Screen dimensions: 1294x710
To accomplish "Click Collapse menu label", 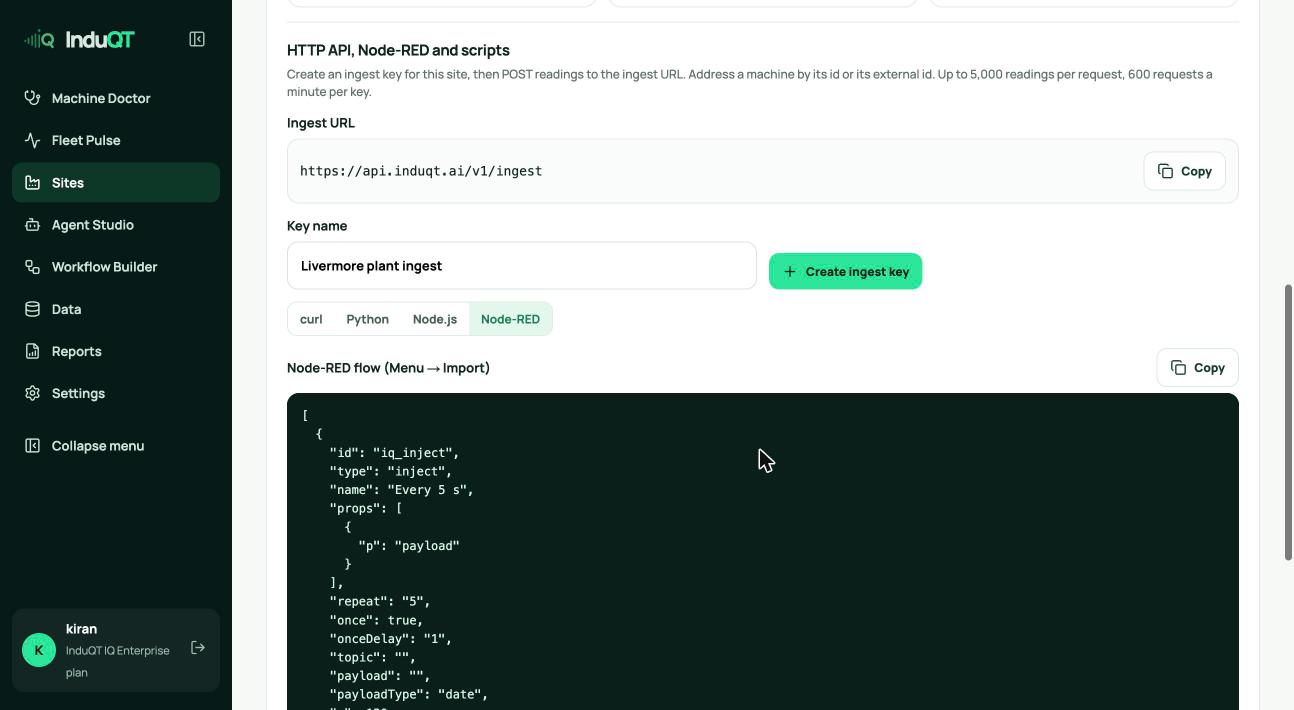I will (98, 446).
